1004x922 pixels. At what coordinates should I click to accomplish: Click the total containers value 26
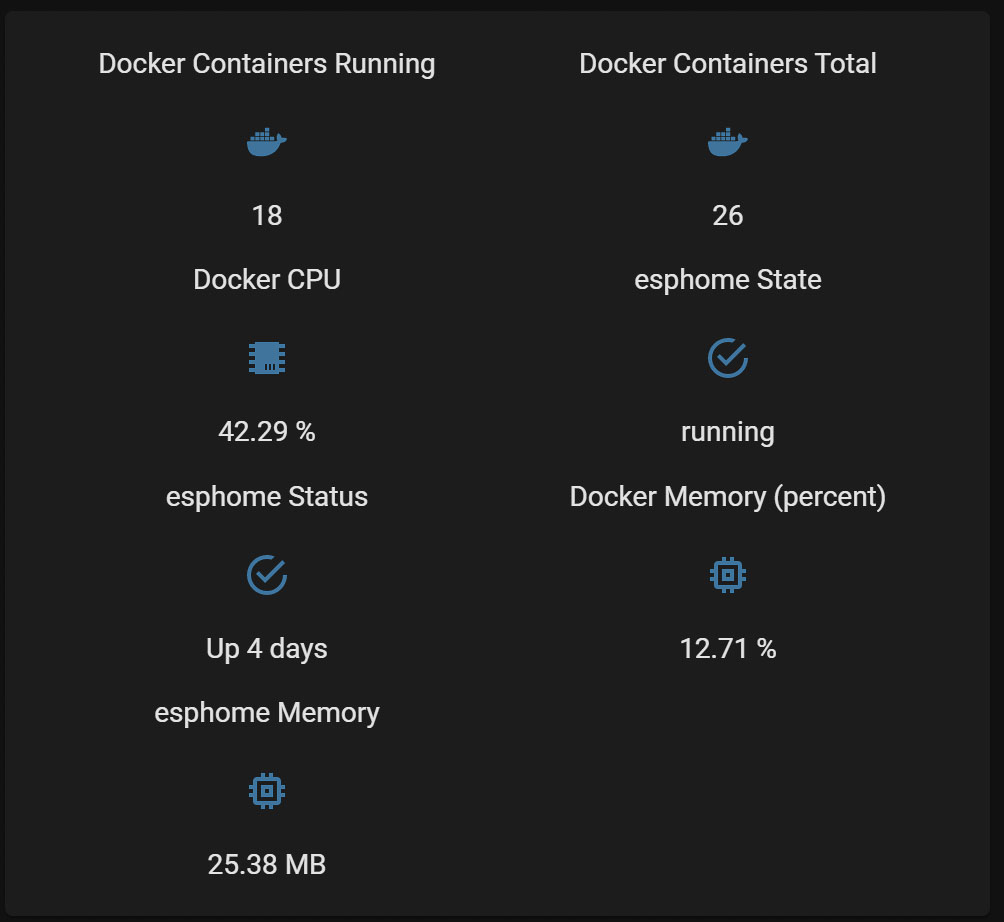[x=728, y=216]
